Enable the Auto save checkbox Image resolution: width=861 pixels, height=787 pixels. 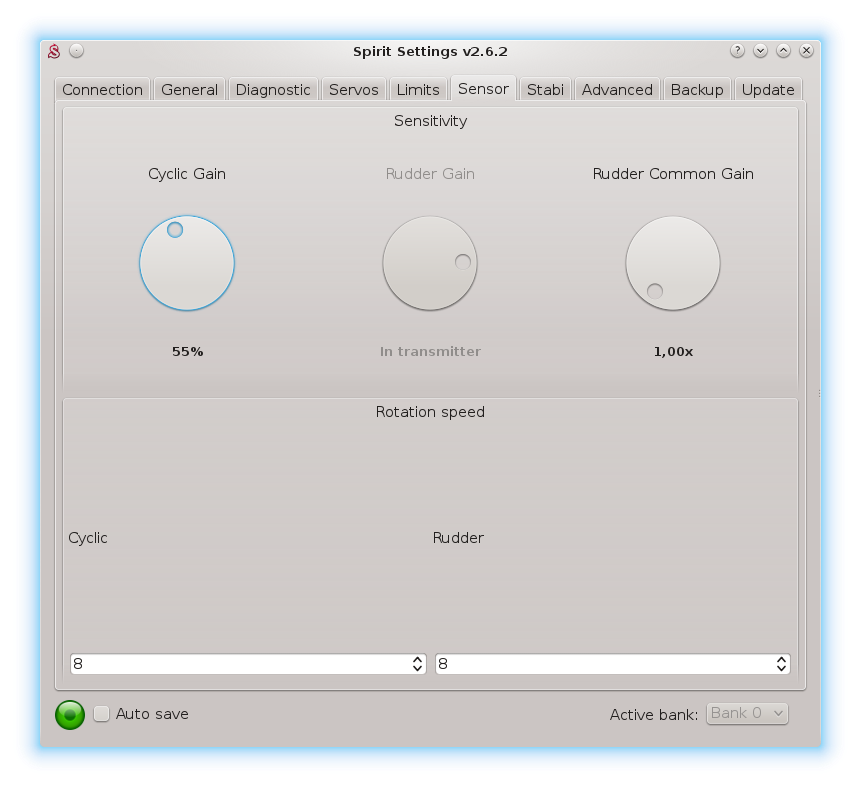[102, 714]
